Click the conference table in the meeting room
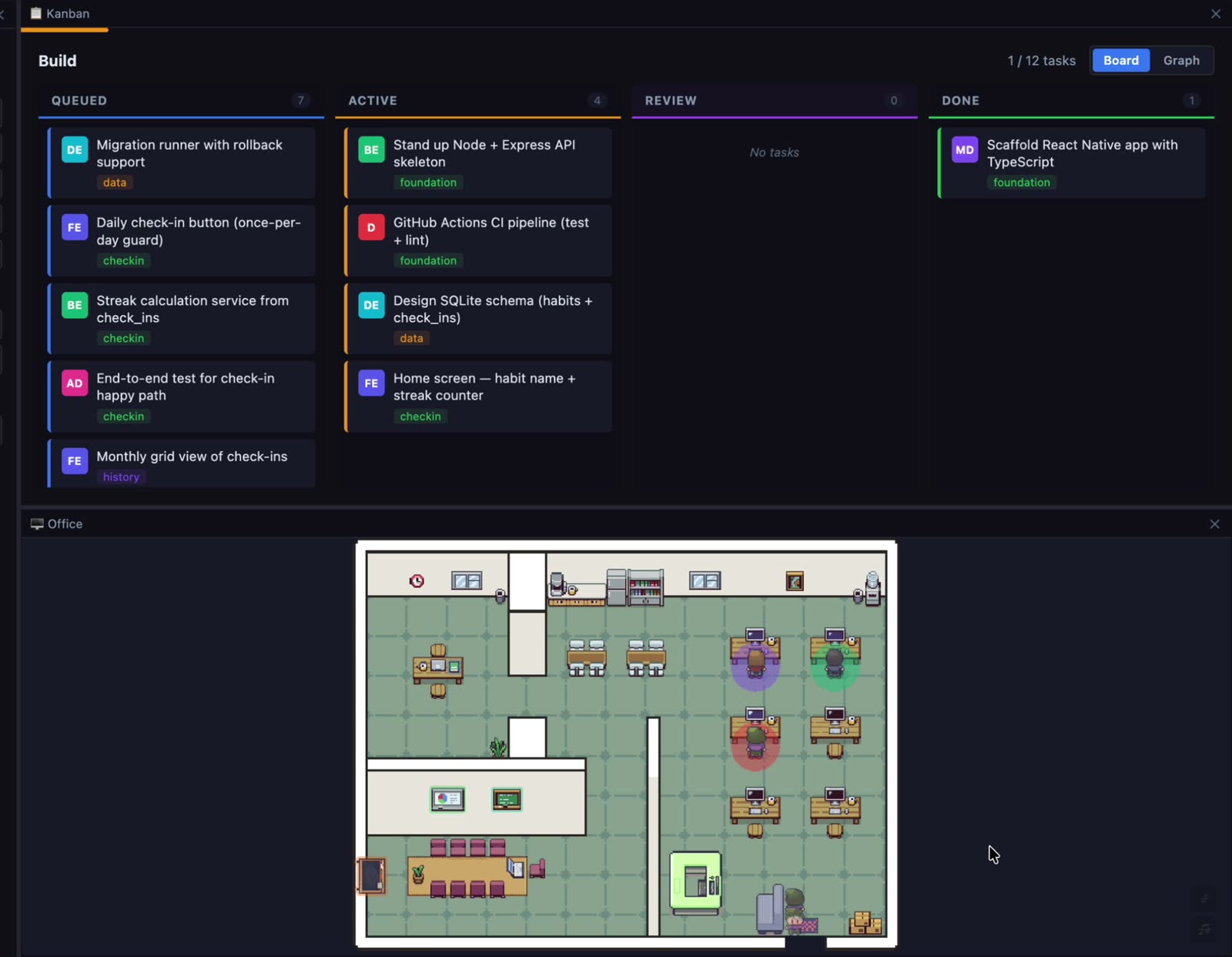This screenshot has height=957, width=1232. (467, 876)
